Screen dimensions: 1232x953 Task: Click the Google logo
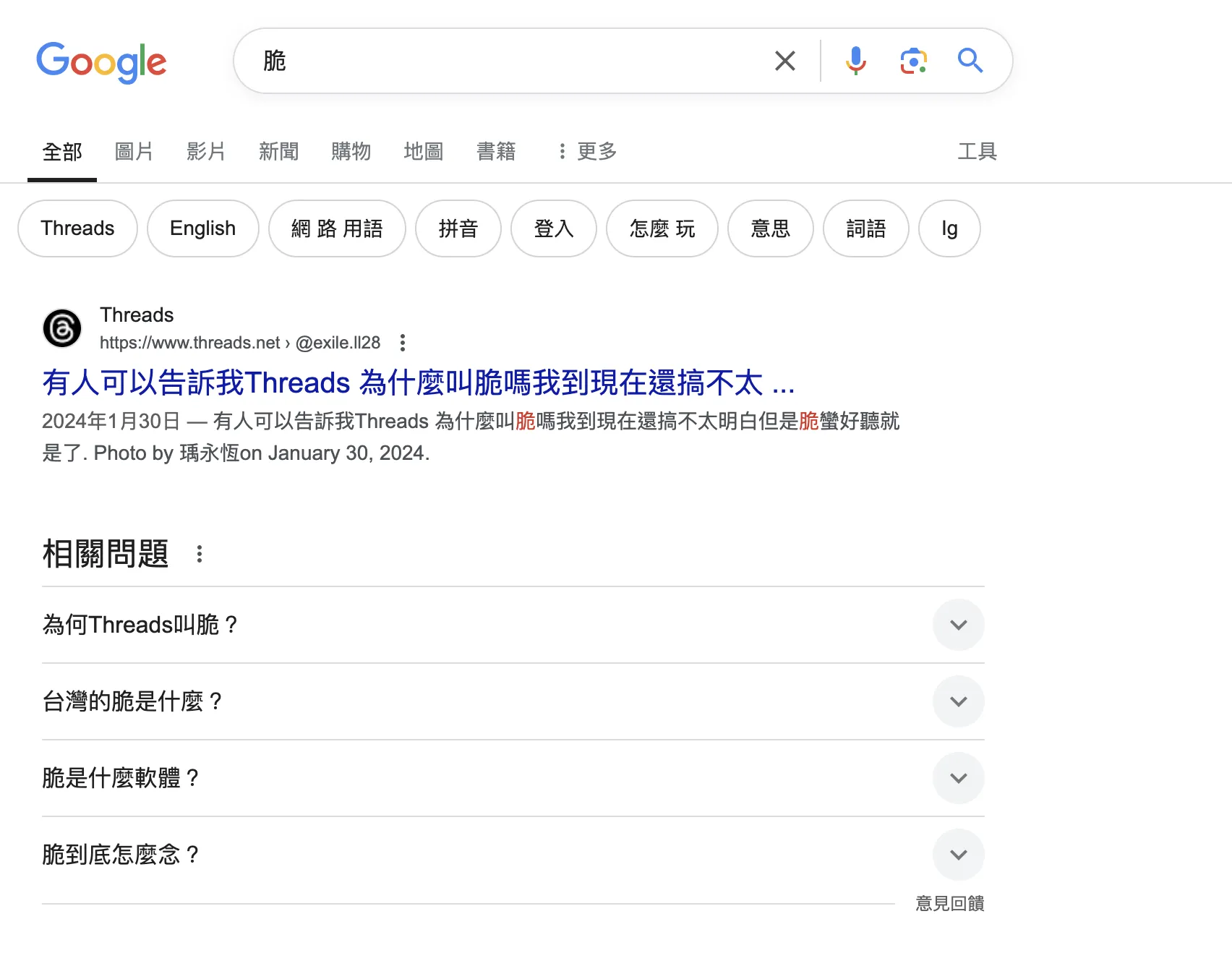pos(101,62)
